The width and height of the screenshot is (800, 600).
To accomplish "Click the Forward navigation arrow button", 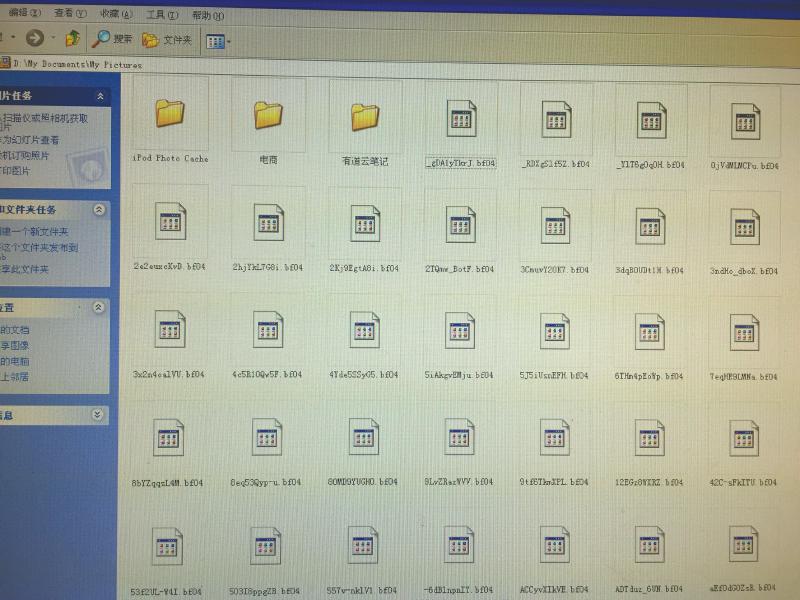I will click(36, 39).
